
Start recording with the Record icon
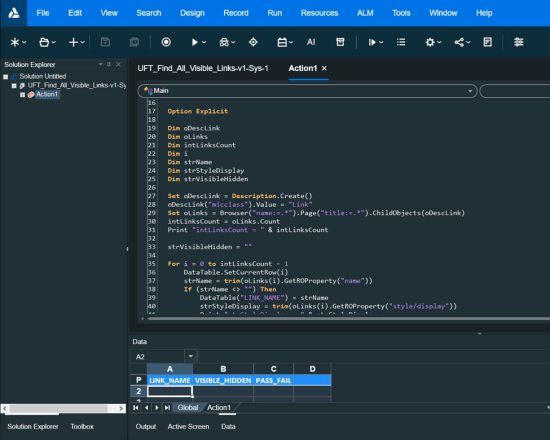tap(166, 42)
